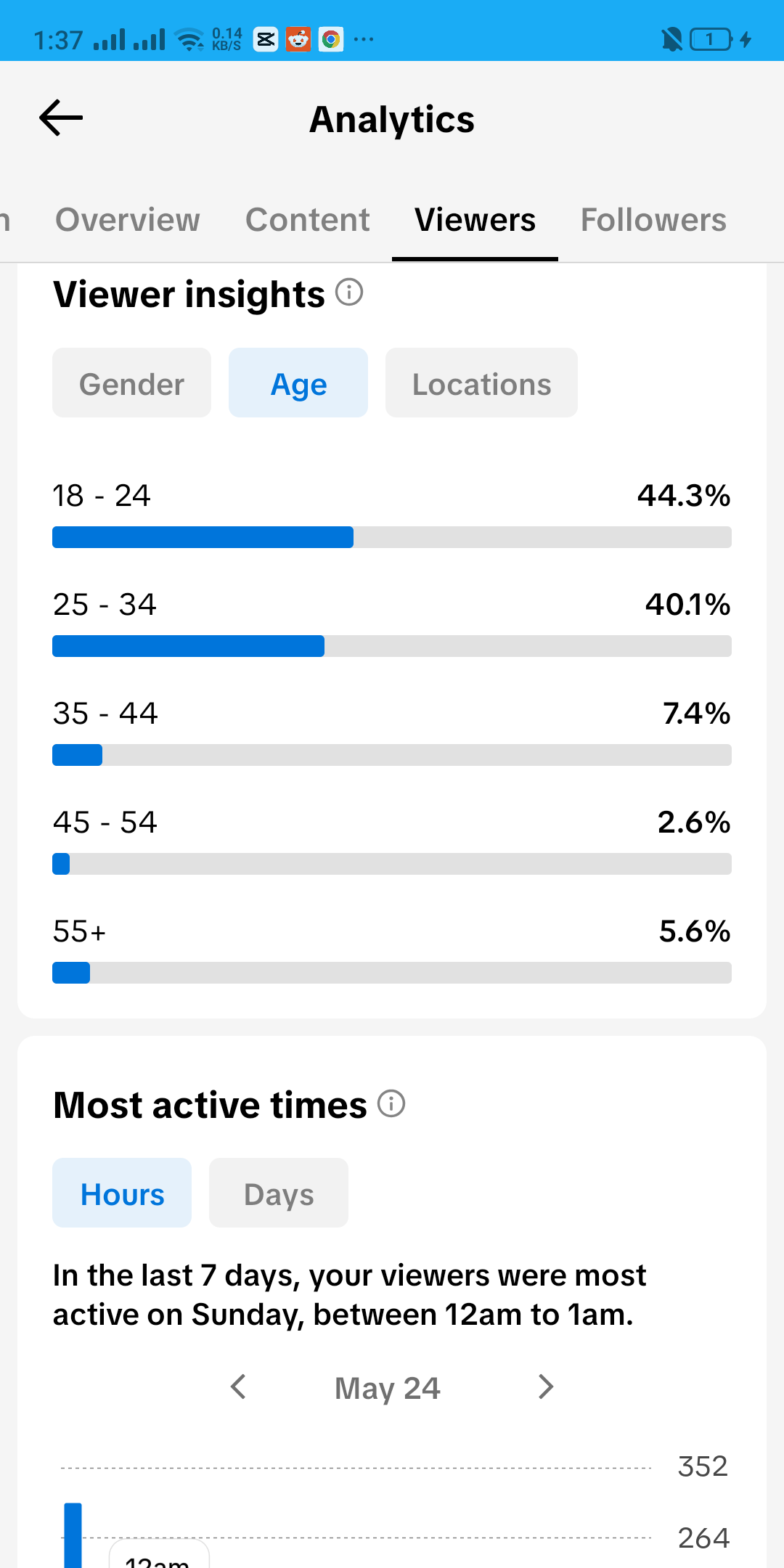Tap the battery icon in status bar
The image size is (784, 1568).
711,39
